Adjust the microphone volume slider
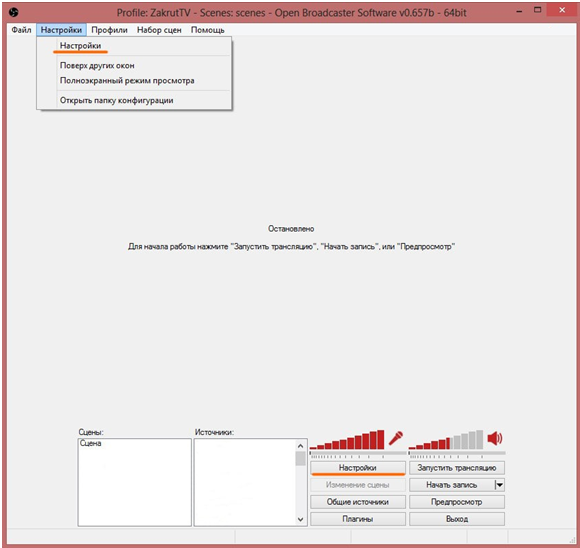 pos(358,453)
